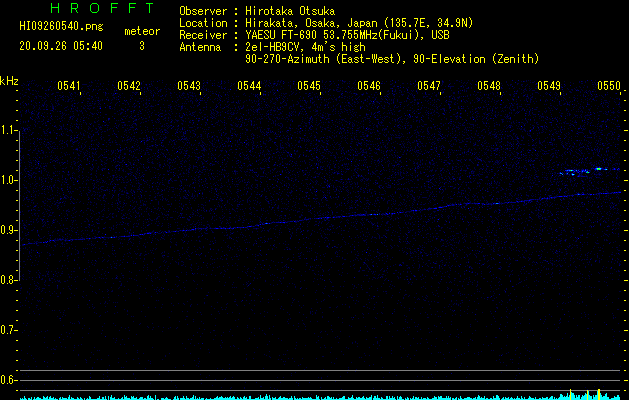The height and width of the screenshot is (400, 629).
Task: Select the file name HI09260540.png
Action: coord(61,27)
